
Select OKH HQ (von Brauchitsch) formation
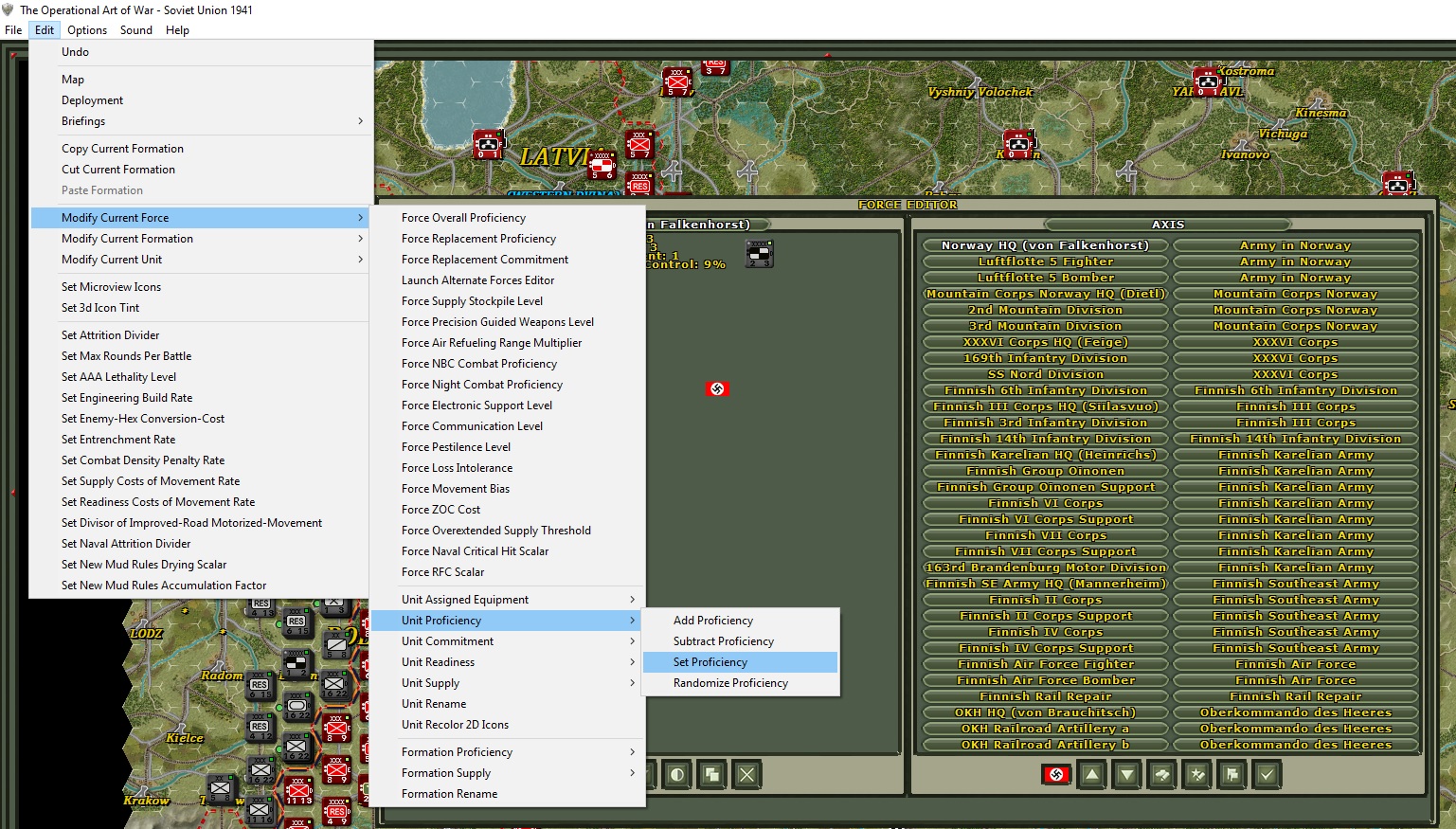coord(1045,712)
